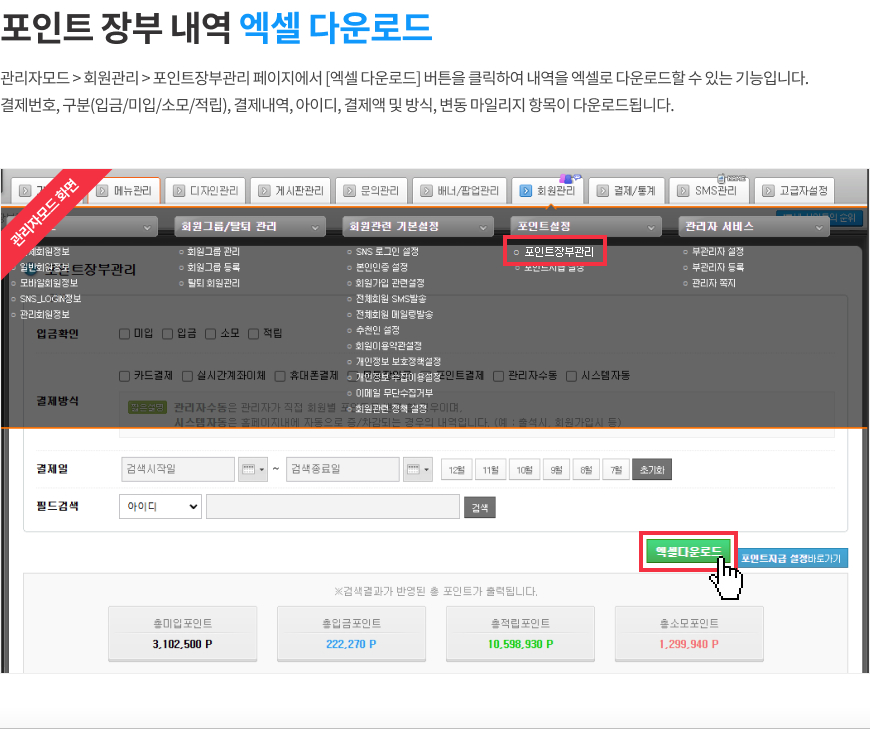
Task: Open the start date calendar picker icon
Action: coord(252,469)
